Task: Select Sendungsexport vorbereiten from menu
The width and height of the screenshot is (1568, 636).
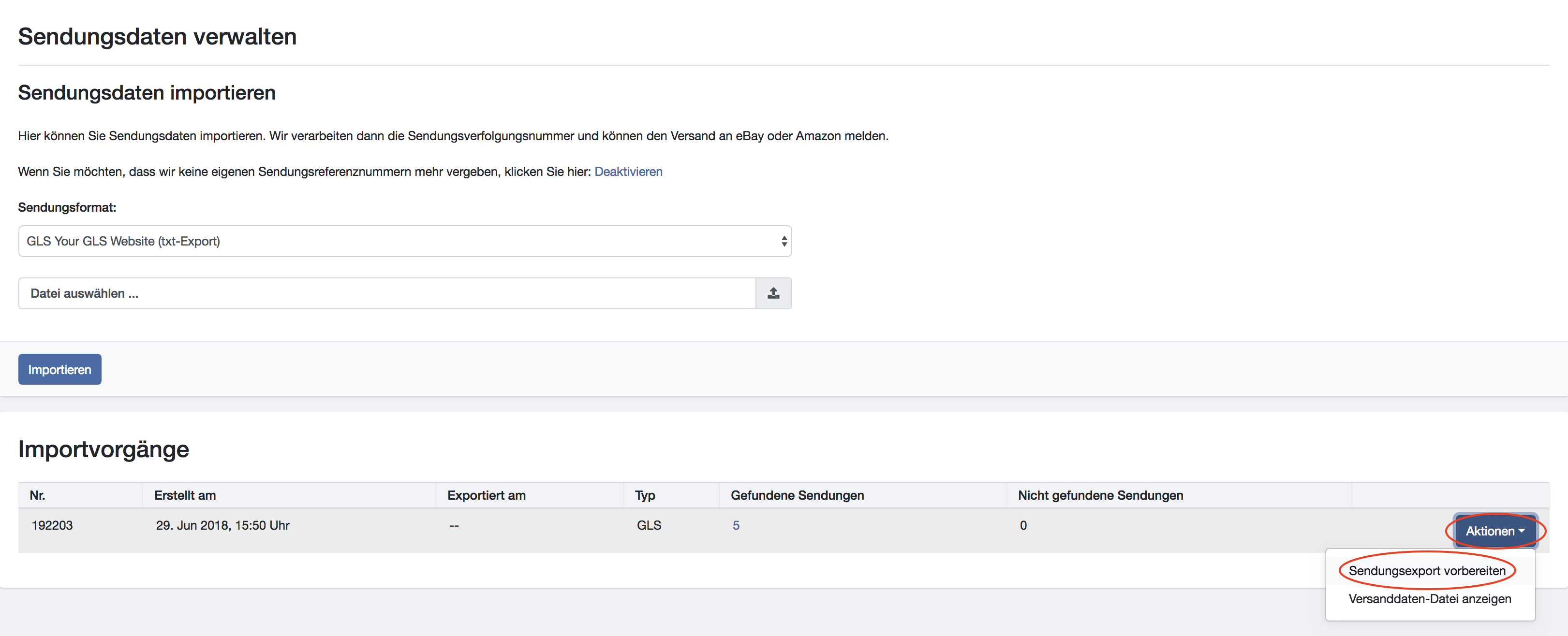Action: [1427, 571]
